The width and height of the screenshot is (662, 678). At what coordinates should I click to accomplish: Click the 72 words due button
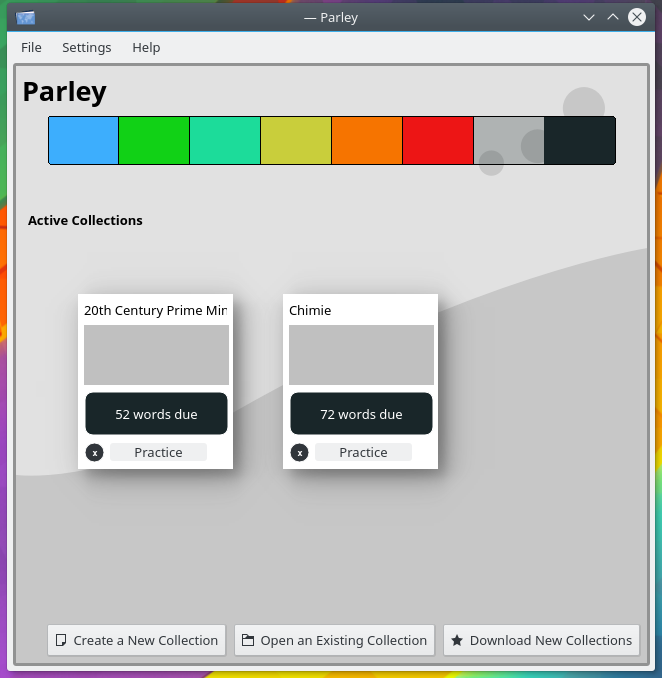(361, 414)
